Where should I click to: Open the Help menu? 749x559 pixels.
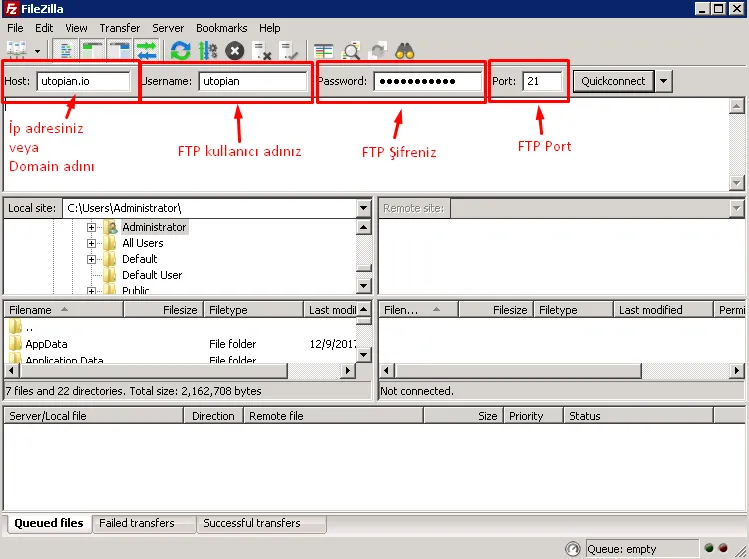coord(269,28)
